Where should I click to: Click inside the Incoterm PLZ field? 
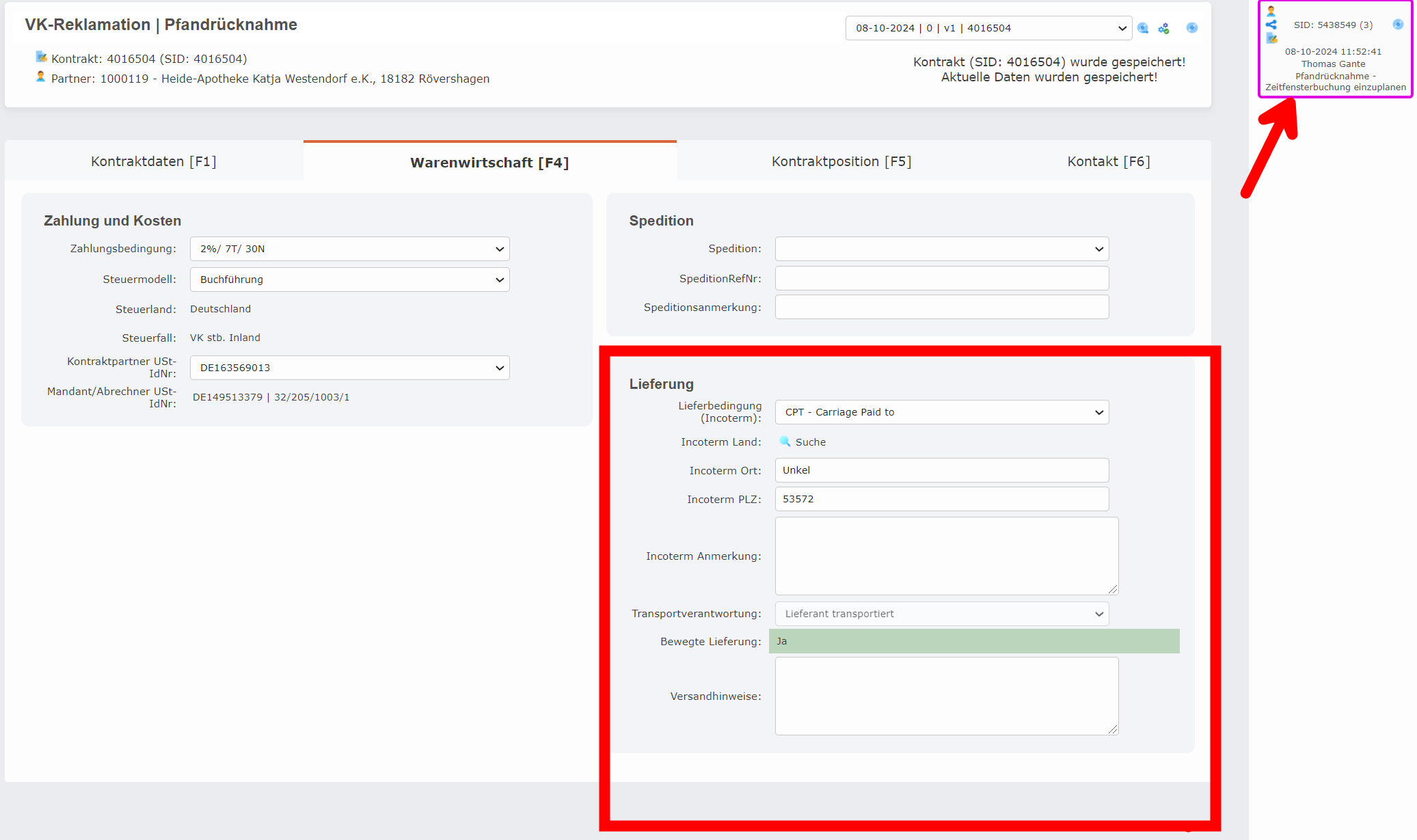(941, 499)
